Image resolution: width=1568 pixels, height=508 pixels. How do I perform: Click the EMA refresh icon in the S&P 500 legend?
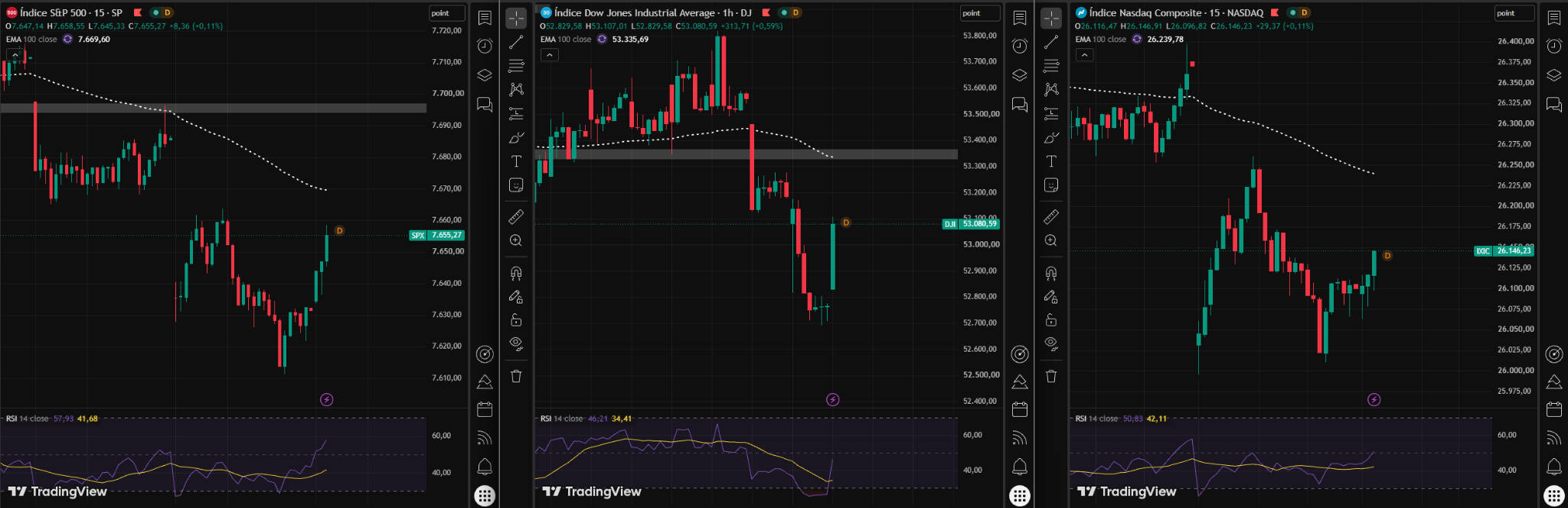coord(67,39)
